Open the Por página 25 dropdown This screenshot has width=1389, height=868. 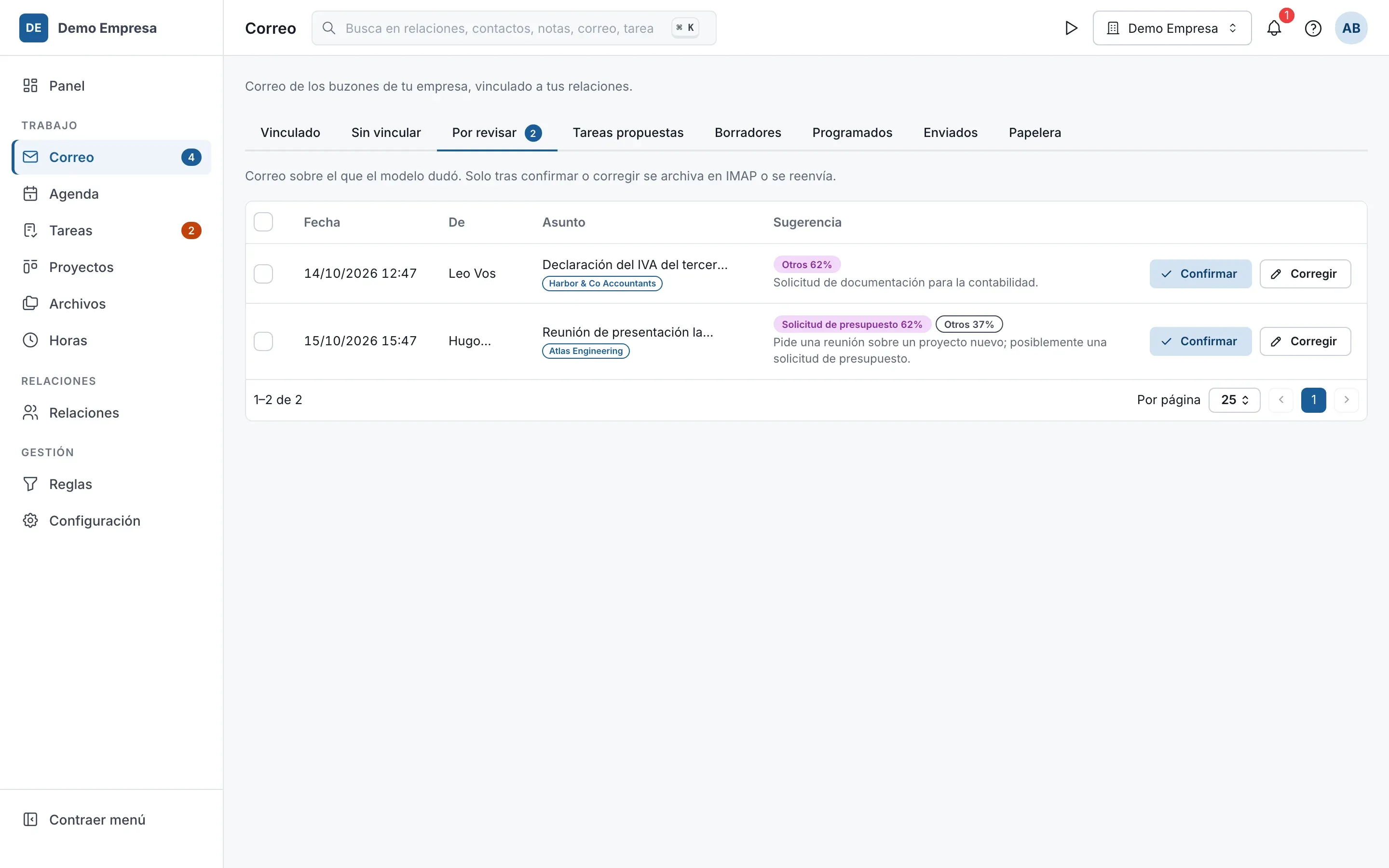(1234, 400)
